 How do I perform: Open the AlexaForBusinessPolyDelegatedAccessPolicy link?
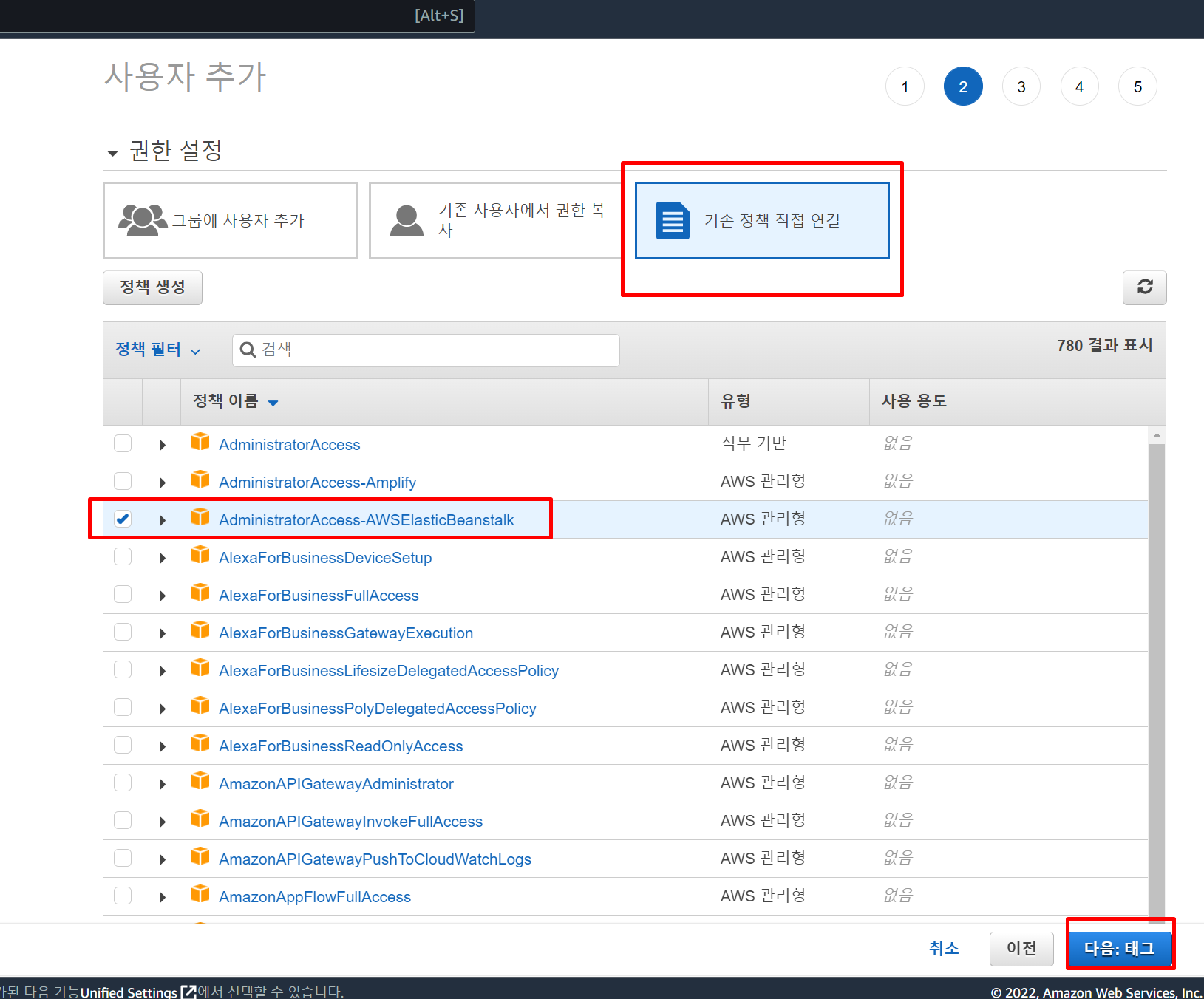pyautogui.click(x=377, y=708)
